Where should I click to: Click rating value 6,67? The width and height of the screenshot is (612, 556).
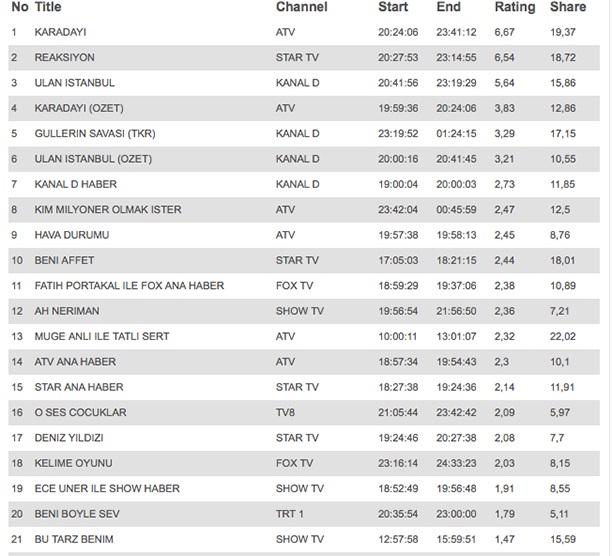click(x=504, y=32)
